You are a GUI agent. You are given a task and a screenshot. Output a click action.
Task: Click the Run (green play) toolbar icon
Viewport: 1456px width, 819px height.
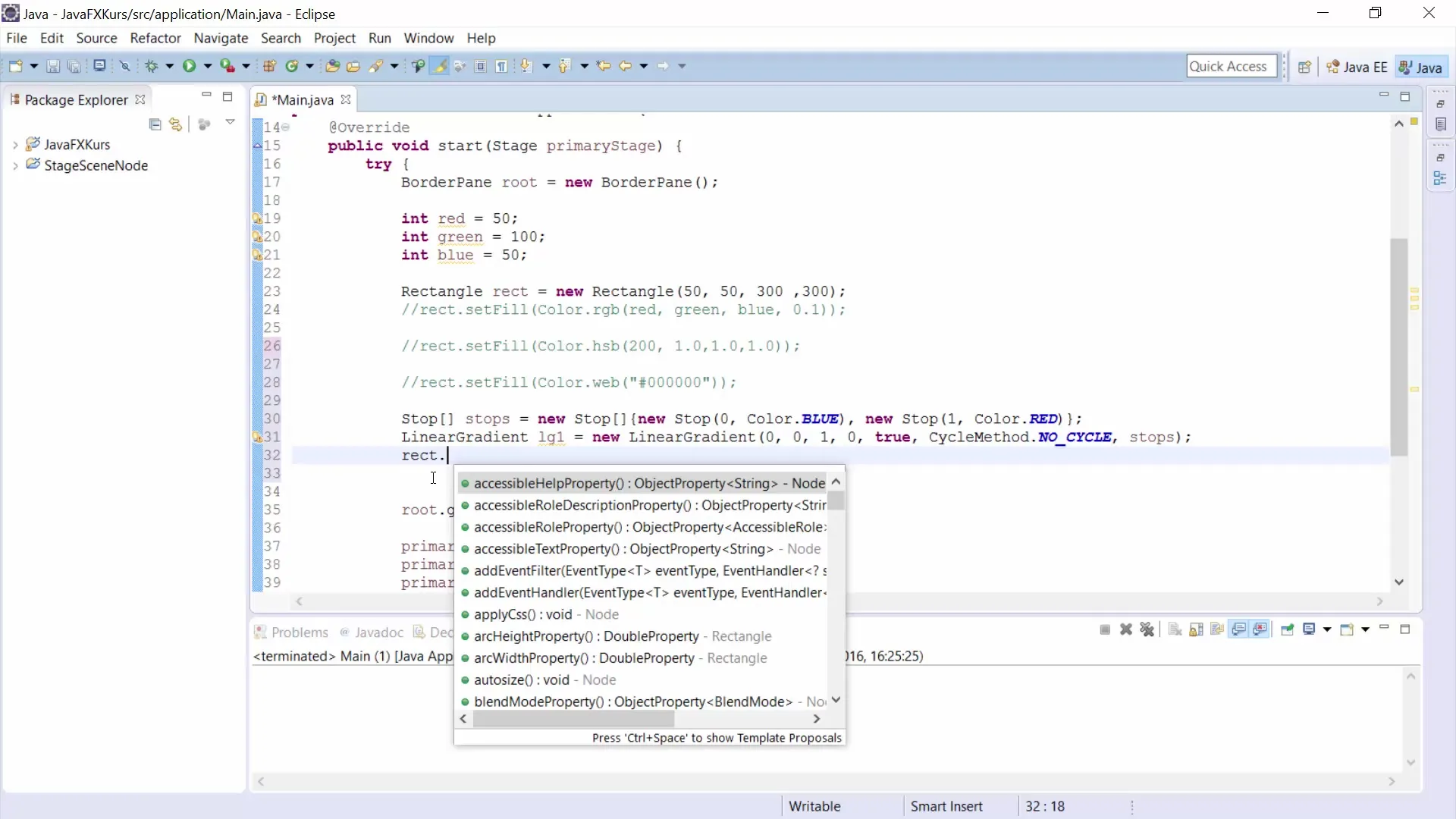[189, 66]
